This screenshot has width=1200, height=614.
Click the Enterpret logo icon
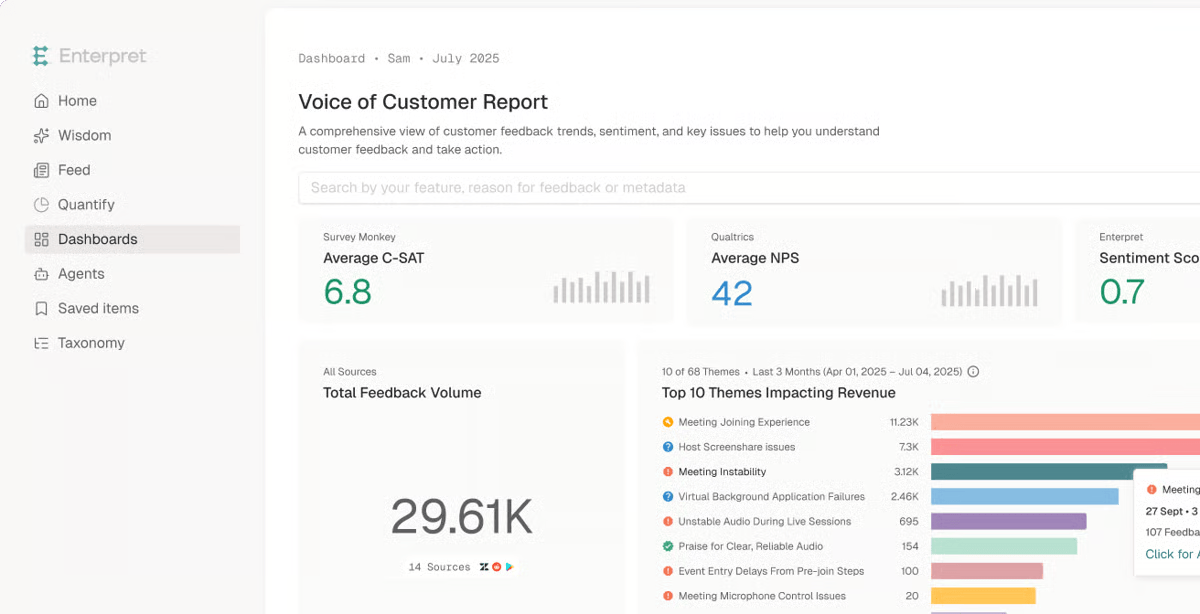(40, 56)
